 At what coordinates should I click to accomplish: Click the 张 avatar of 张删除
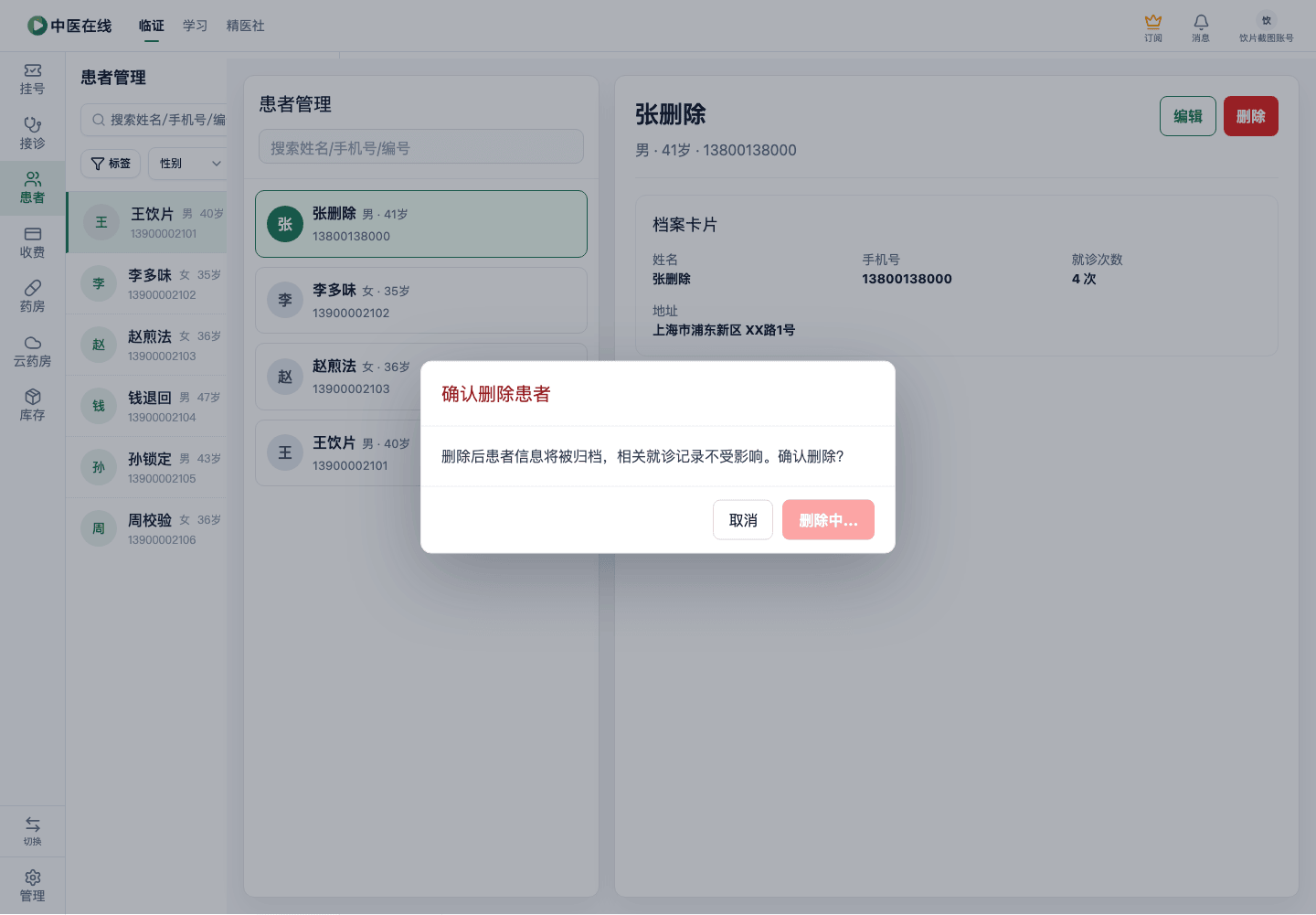(x=285, y=224)
